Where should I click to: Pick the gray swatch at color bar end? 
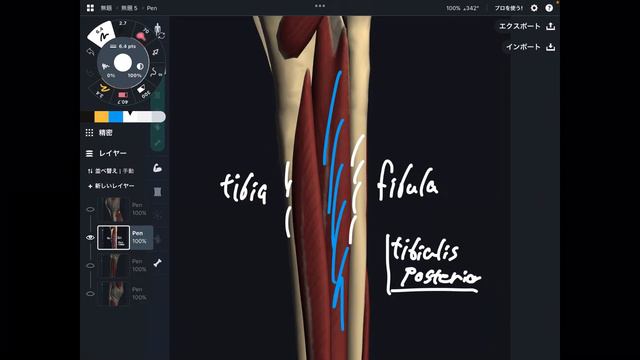pyautogui.click(x=158, y=117)
